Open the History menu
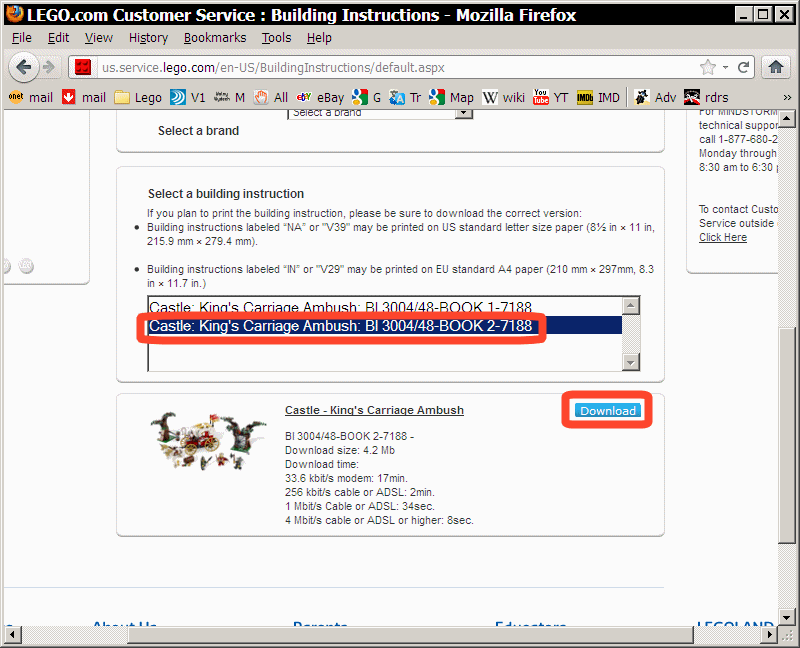This screenshot has width=800, height=648. [x=148, y=38]
